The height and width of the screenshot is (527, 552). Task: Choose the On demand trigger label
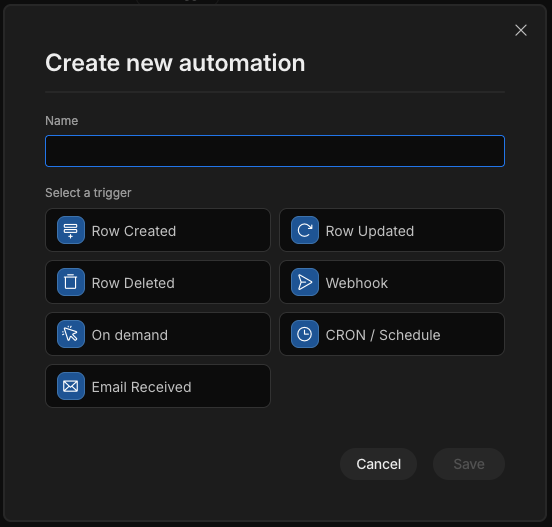(130, 335)
